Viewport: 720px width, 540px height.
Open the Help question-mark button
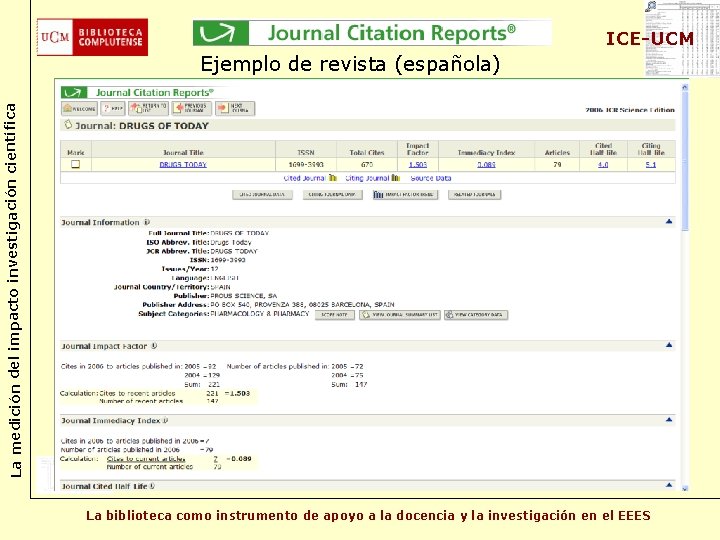[x=112, y=108]
